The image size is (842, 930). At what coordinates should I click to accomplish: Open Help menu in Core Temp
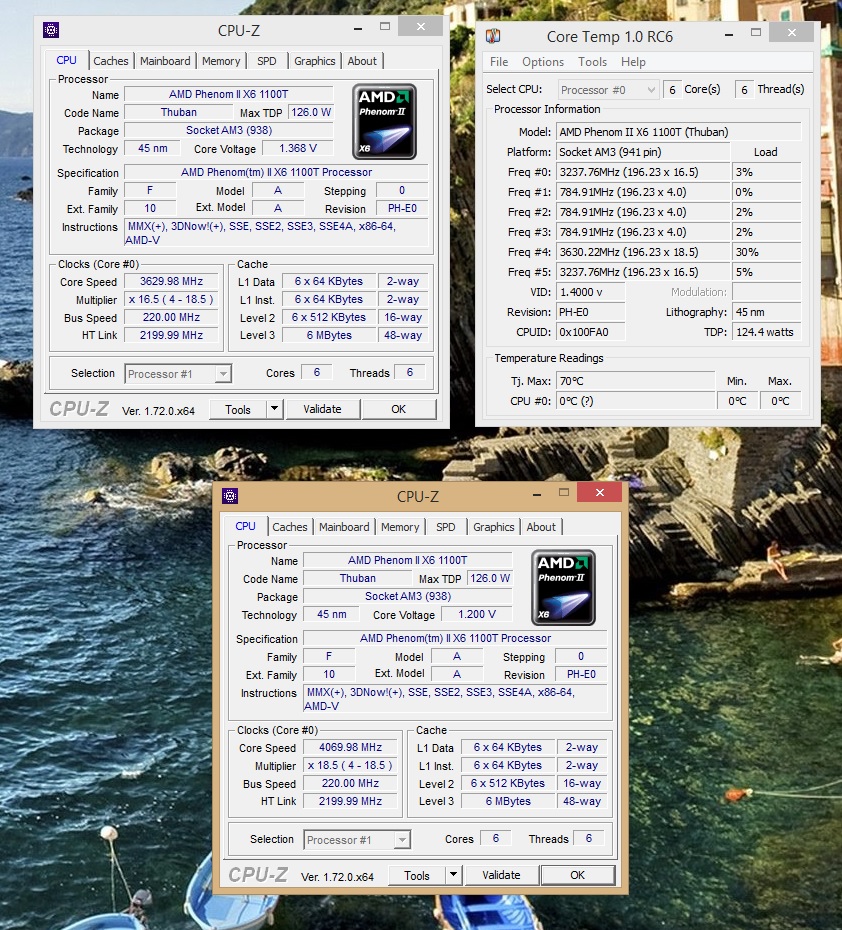(633, 62)
